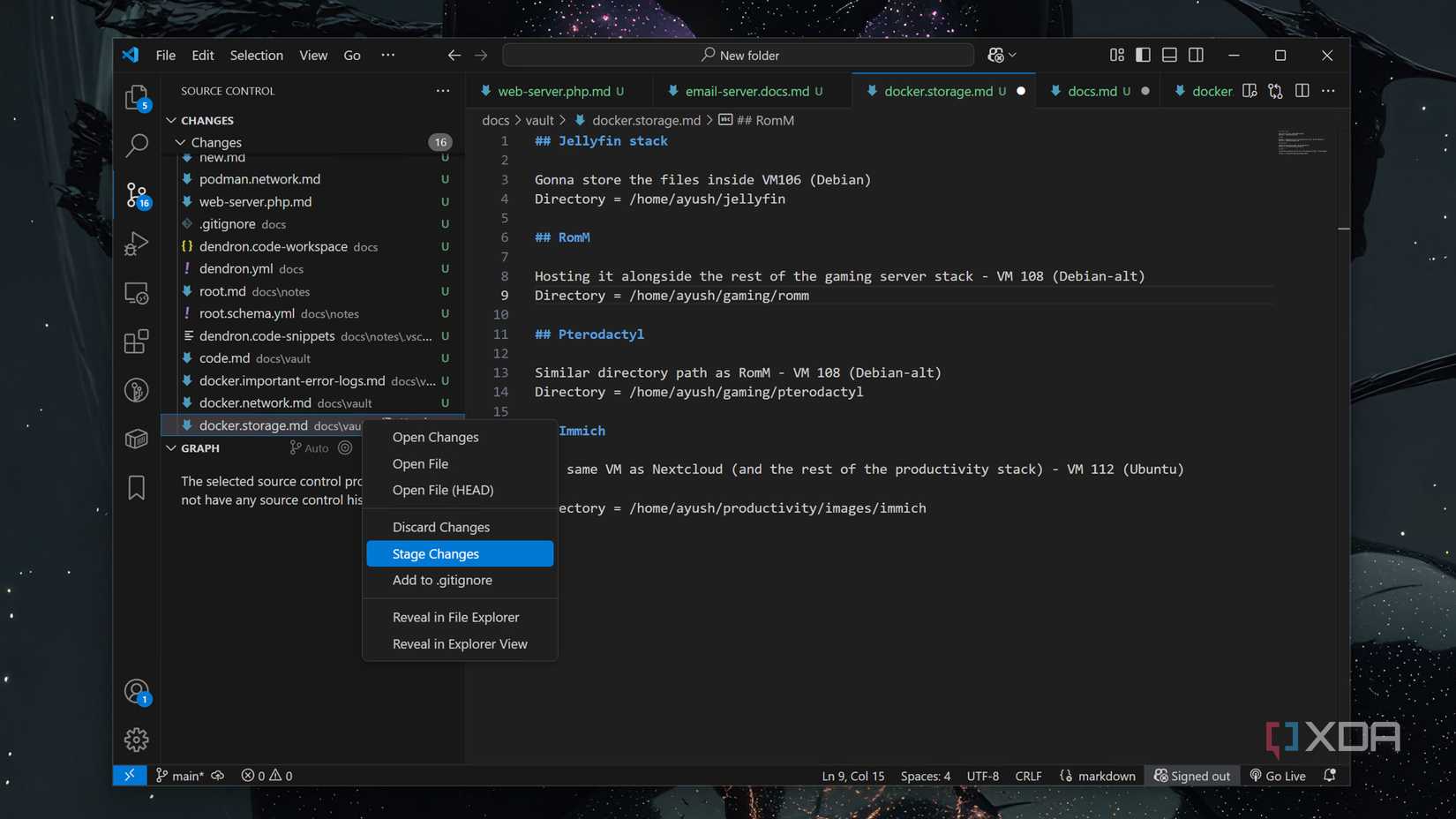The image size is (1456, 819).
Task: Select Stage Changes in context menu
Action: click(x=435, y=553)
